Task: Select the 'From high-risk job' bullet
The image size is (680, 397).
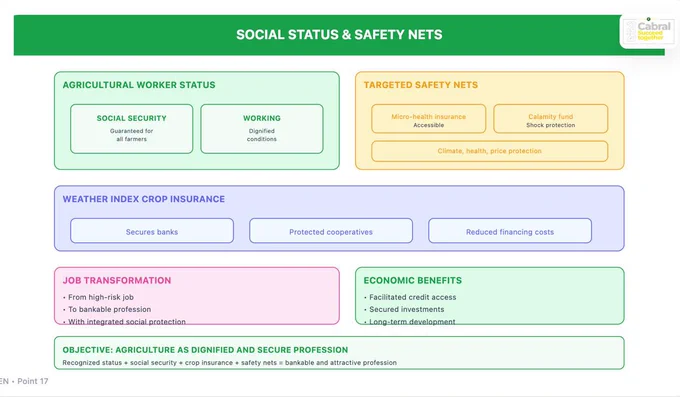Action: (x=98, y=297)
